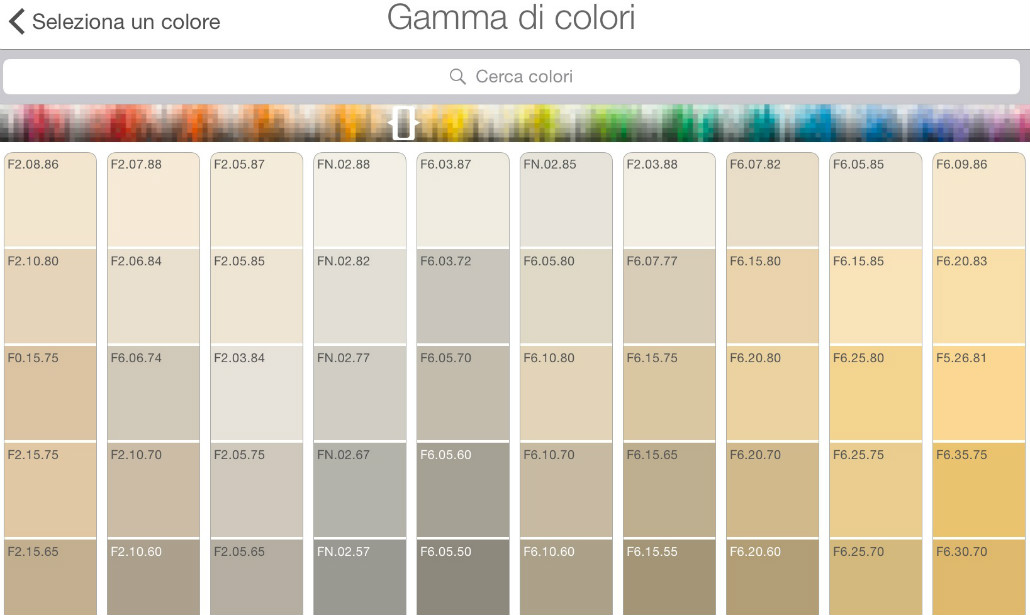Go back via Seleziona un colore
Viewport: 1030px width, 615px height.
[125, 21]
